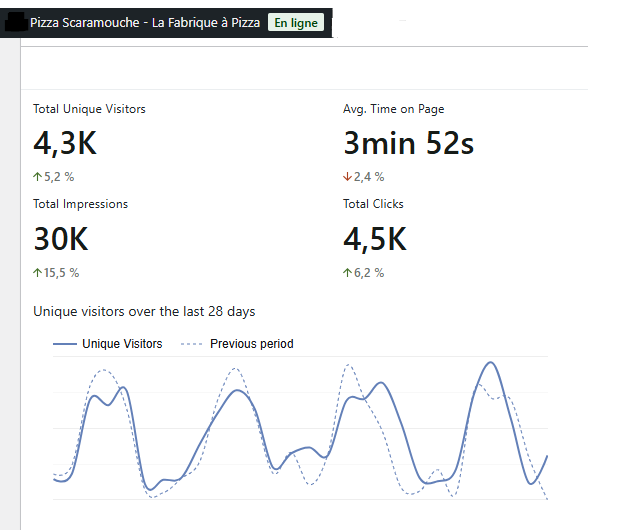Click the solid line swatch for Unique Visitors

(65, 344)
